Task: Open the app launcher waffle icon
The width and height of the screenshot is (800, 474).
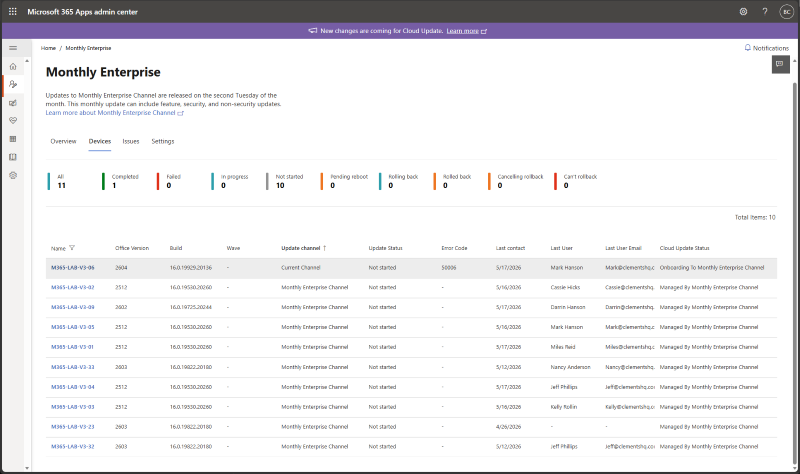Action: 13,11
